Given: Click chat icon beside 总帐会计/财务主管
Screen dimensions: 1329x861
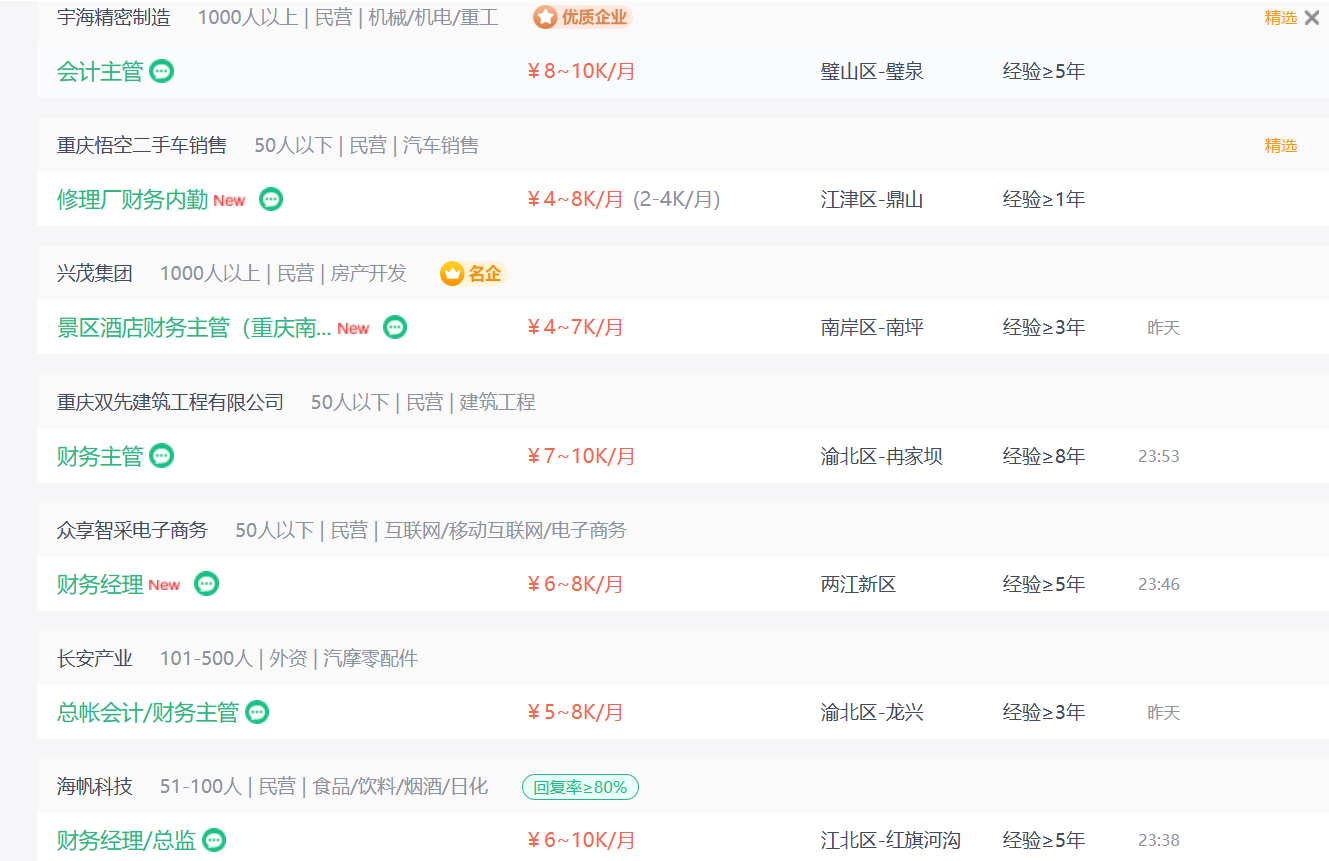Looking at the screenshot, I should pyautogui.click(x=257, y=712).
